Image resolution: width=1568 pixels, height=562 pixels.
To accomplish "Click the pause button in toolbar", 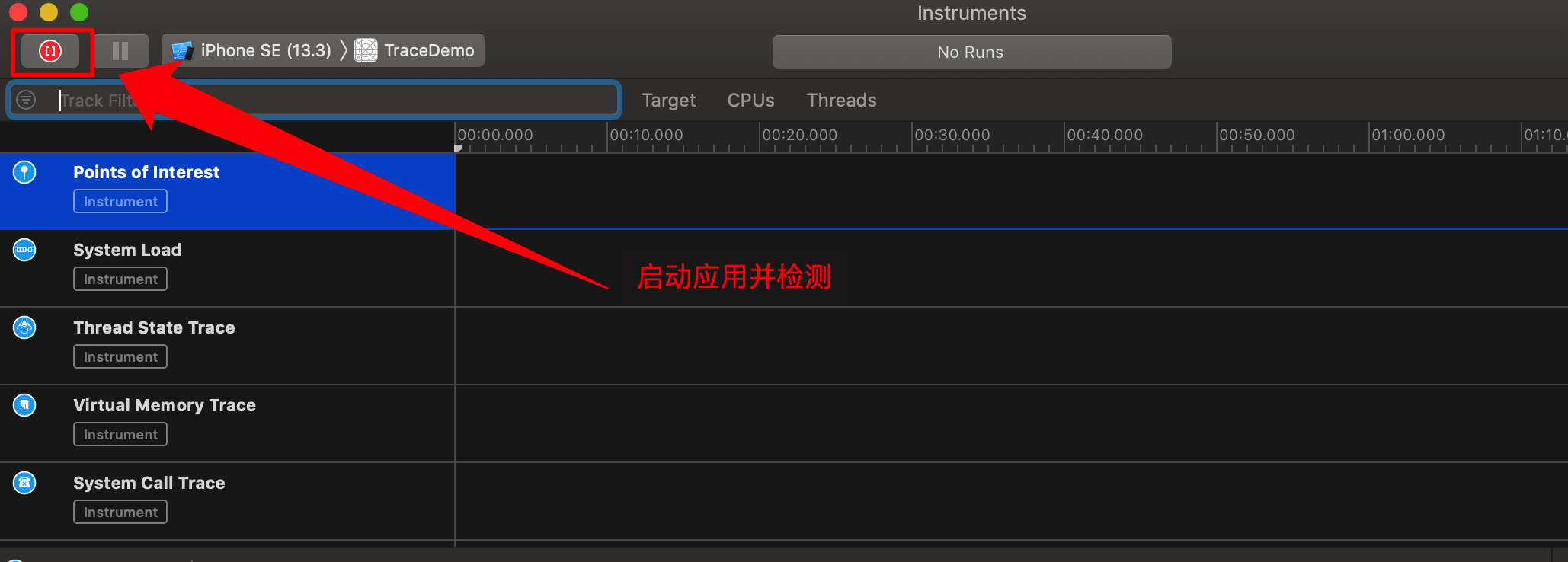I will 120,51.
